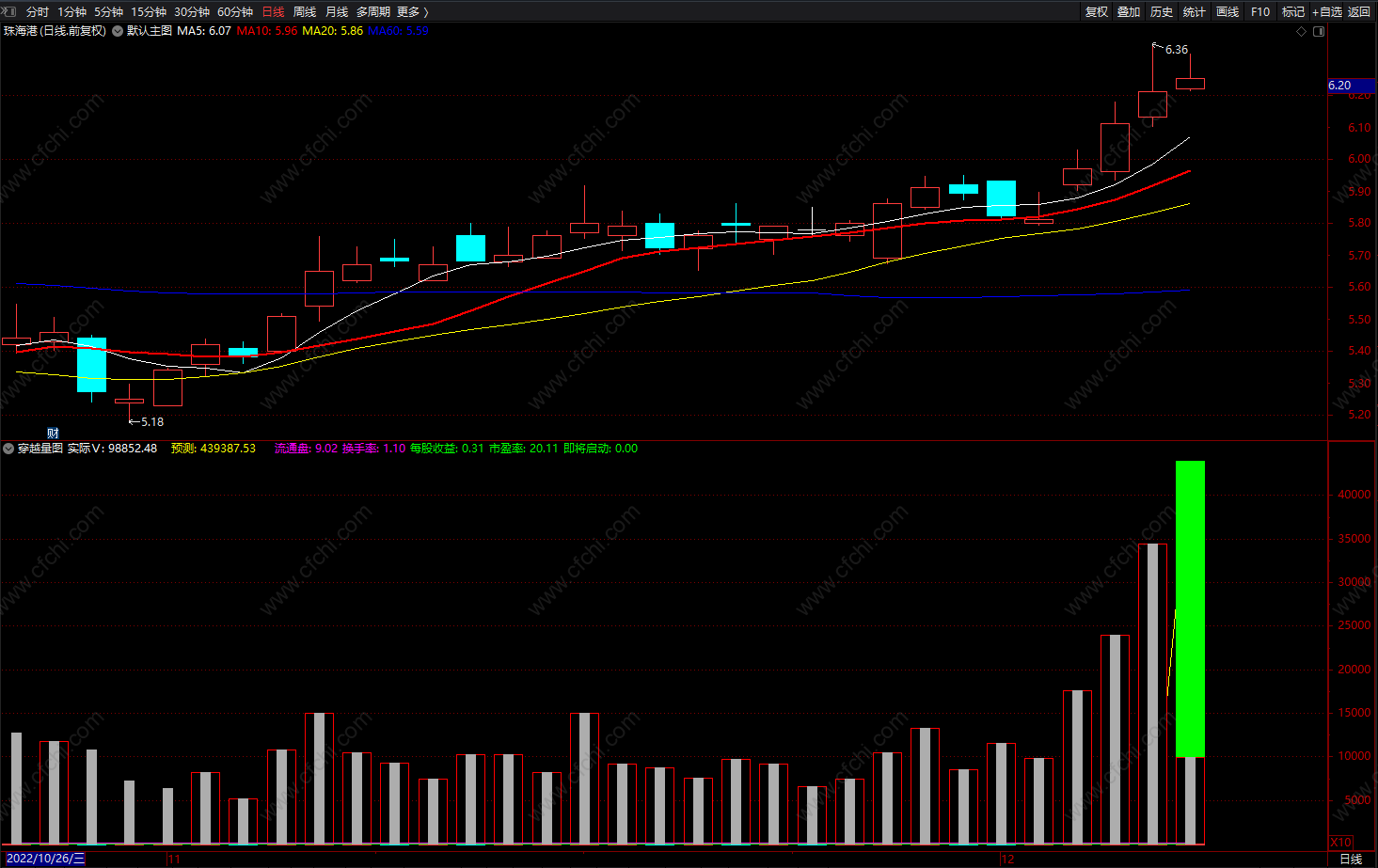Click the MA20: 5.86 indicator label
This screenshot has height=868, width=1378.
pos(332,31)
